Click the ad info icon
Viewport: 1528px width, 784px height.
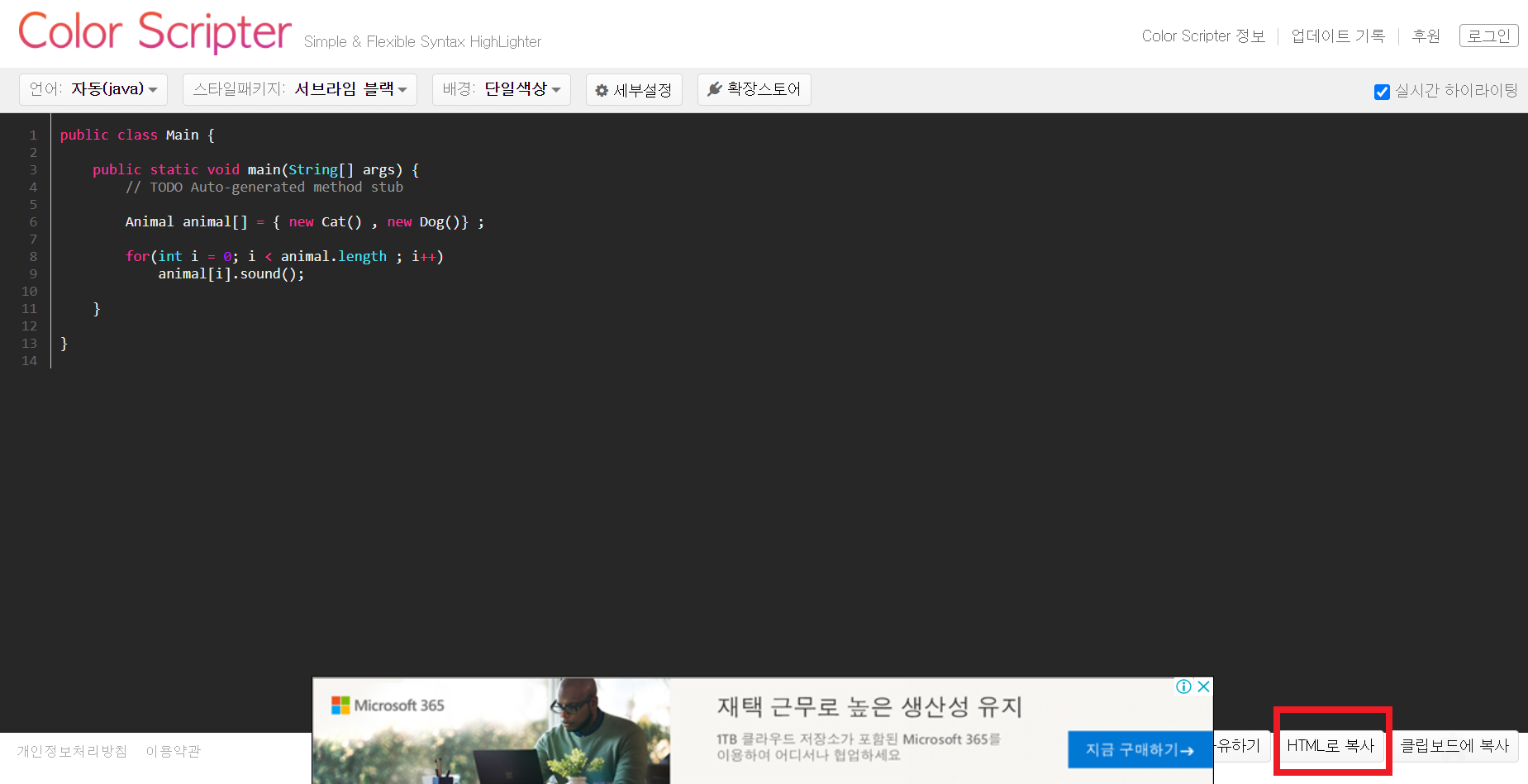pyautogui.click(x=1183, y=687)
